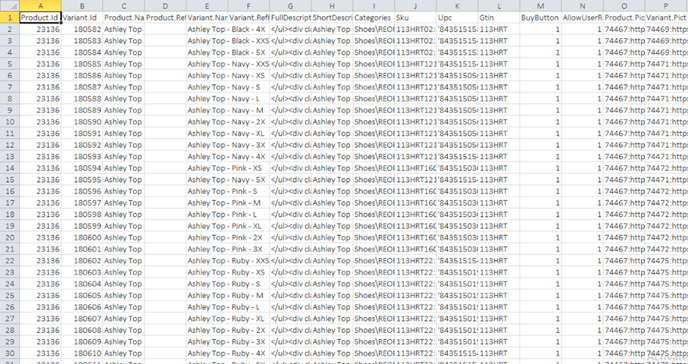Select column P header

(666, 6)
